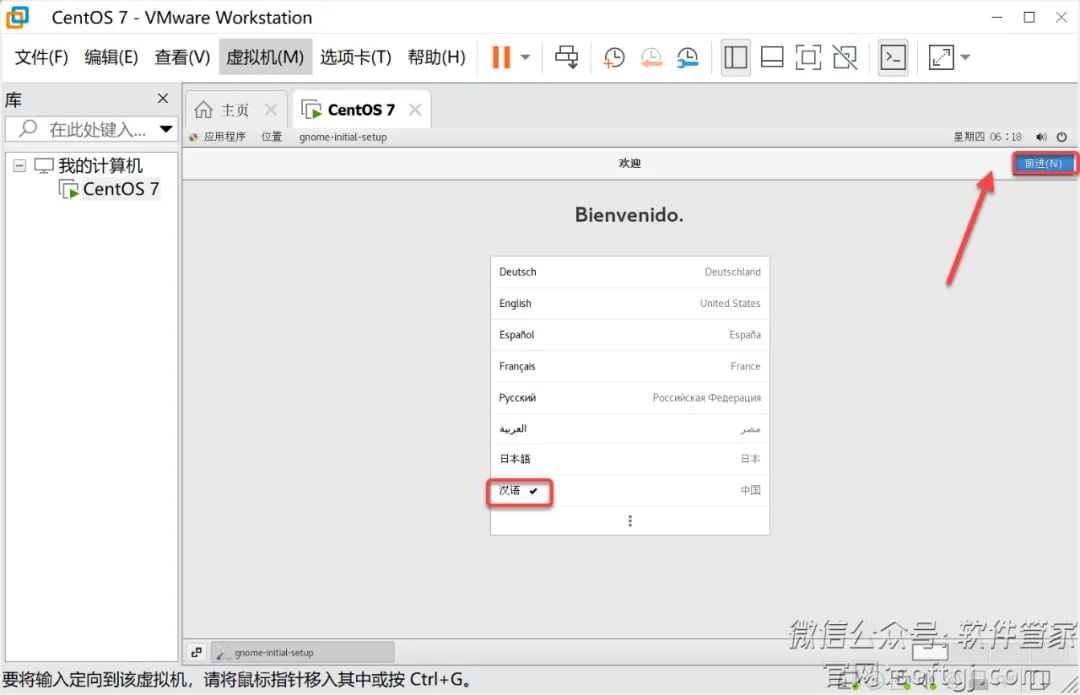Maximize the VMware Workstation window
1080x695 pixels.
pos(1029,17)
